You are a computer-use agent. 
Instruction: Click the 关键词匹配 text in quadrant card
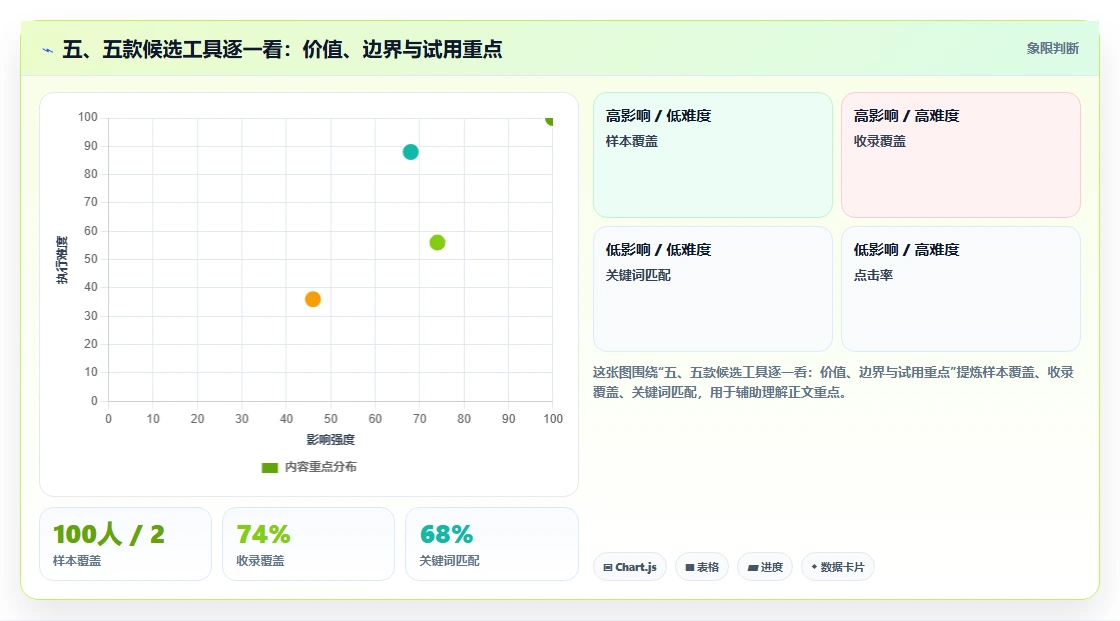[639, 275]
